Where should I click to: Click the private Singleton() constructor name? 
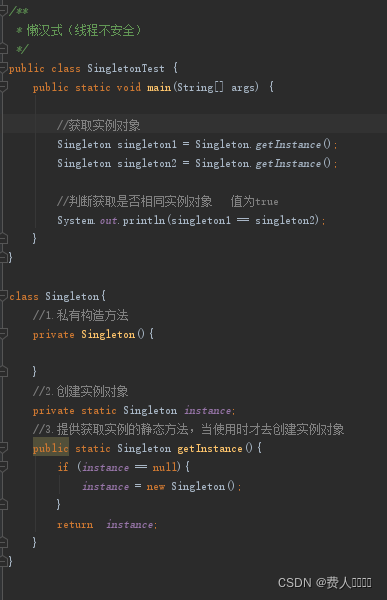pyautogui.click(x=108, y=334)
